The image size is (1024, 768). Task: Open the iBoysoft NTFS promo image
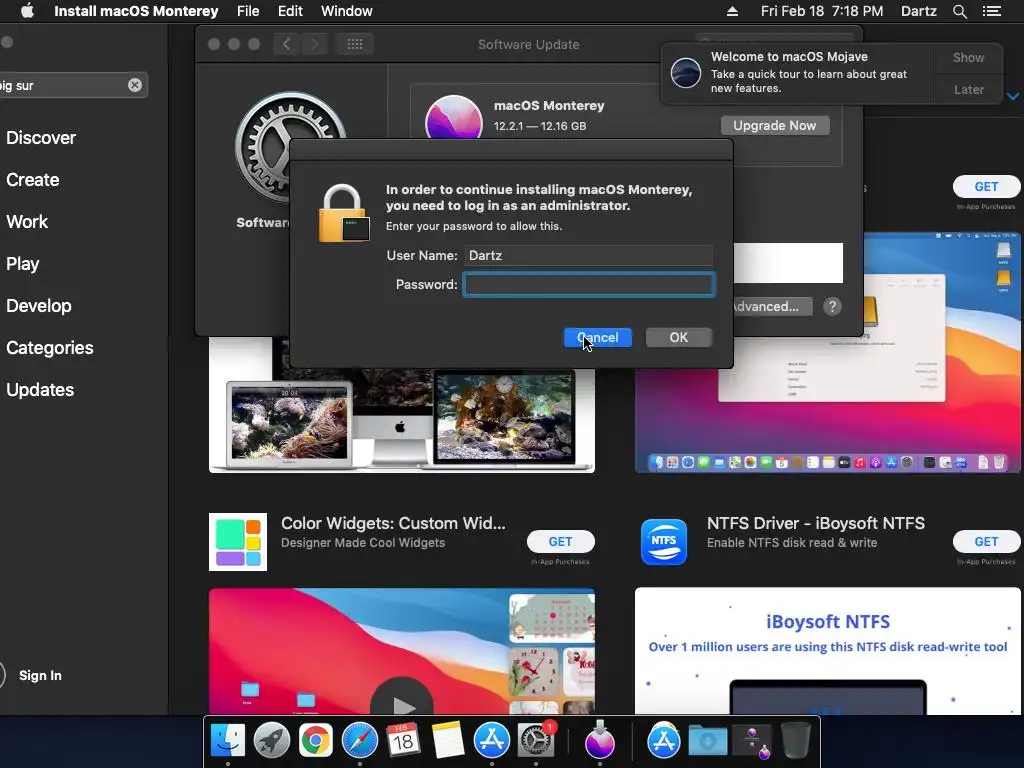coord(827,651)
